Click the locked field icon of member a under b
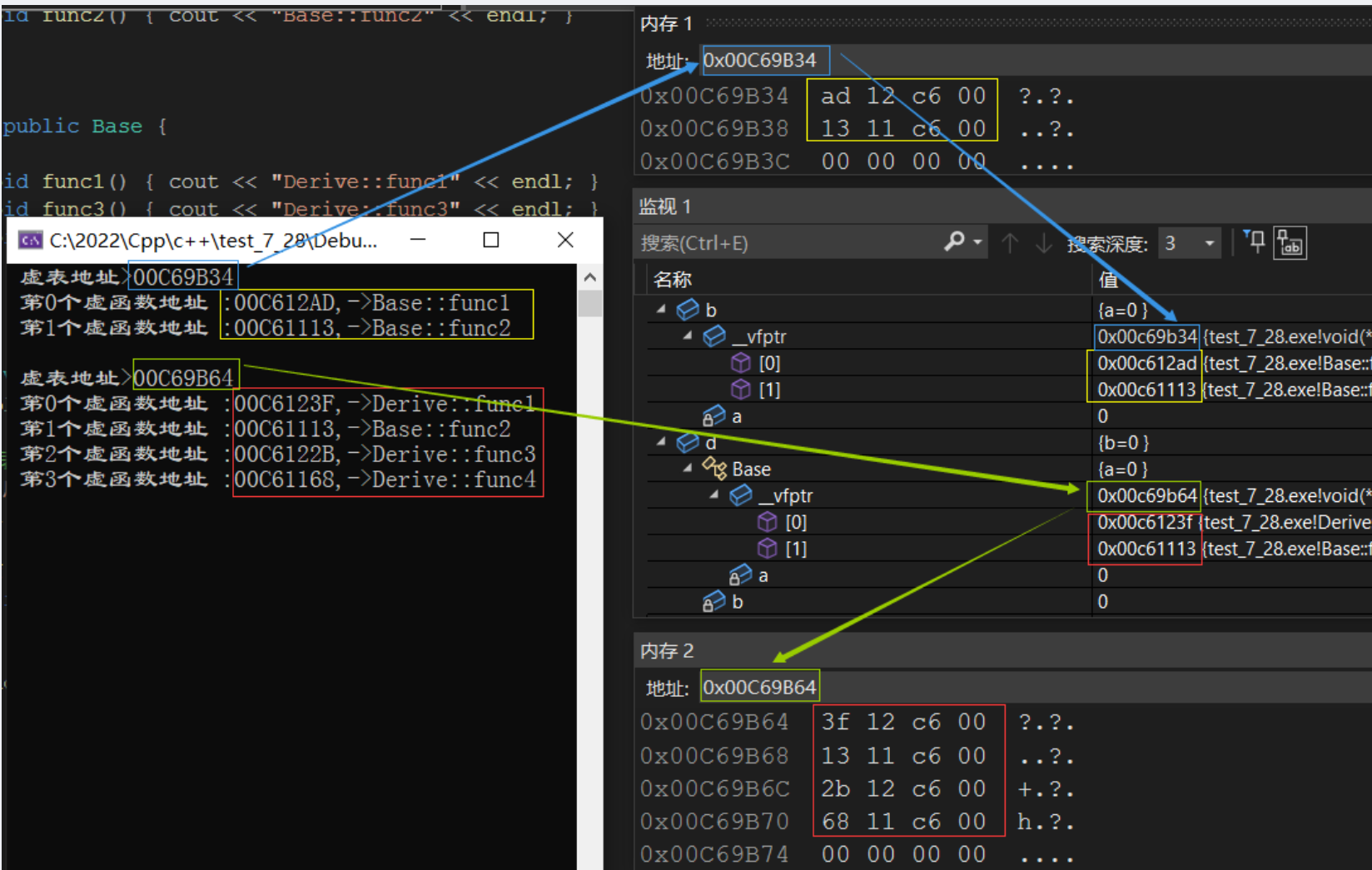 click(x=713, y=416)
